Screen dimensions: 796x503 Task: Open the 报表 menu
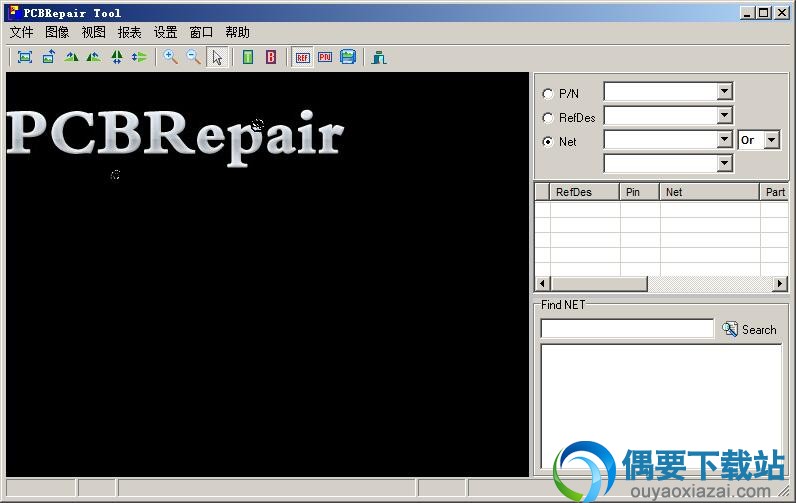tap(129, 32)
